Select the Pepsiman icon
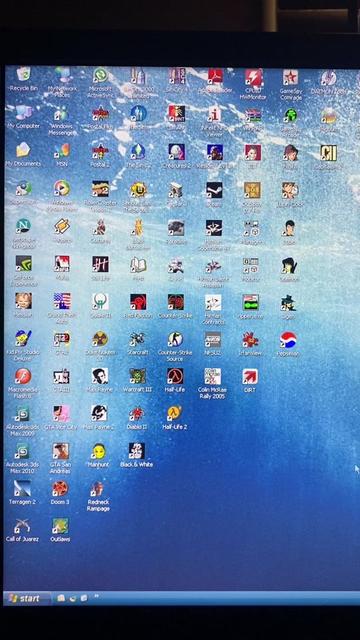 pos(288,340)
